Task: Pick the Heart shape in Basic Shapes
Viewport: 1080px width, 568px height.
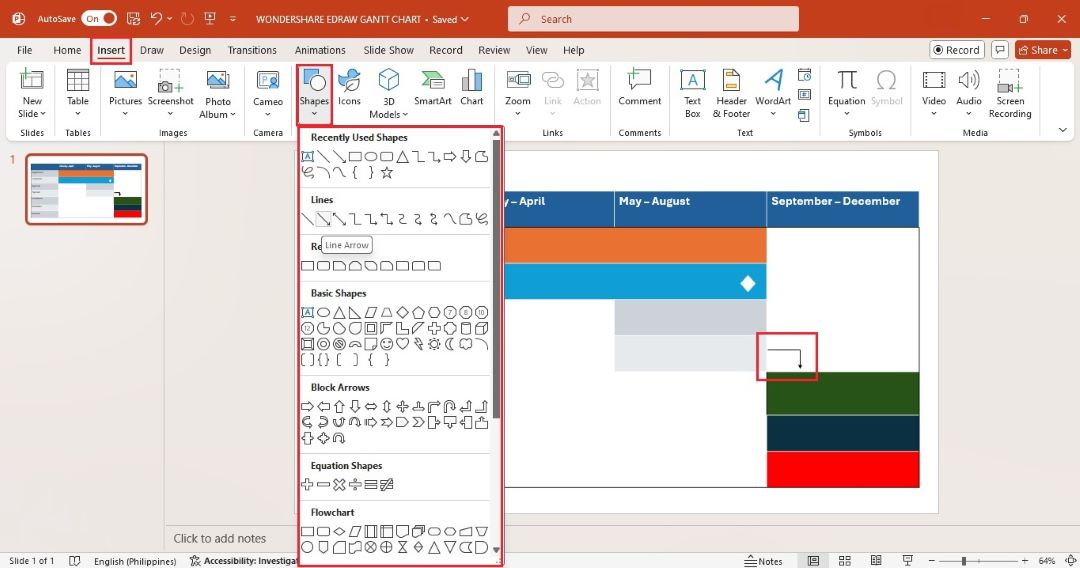Action: tap(402, 344)
